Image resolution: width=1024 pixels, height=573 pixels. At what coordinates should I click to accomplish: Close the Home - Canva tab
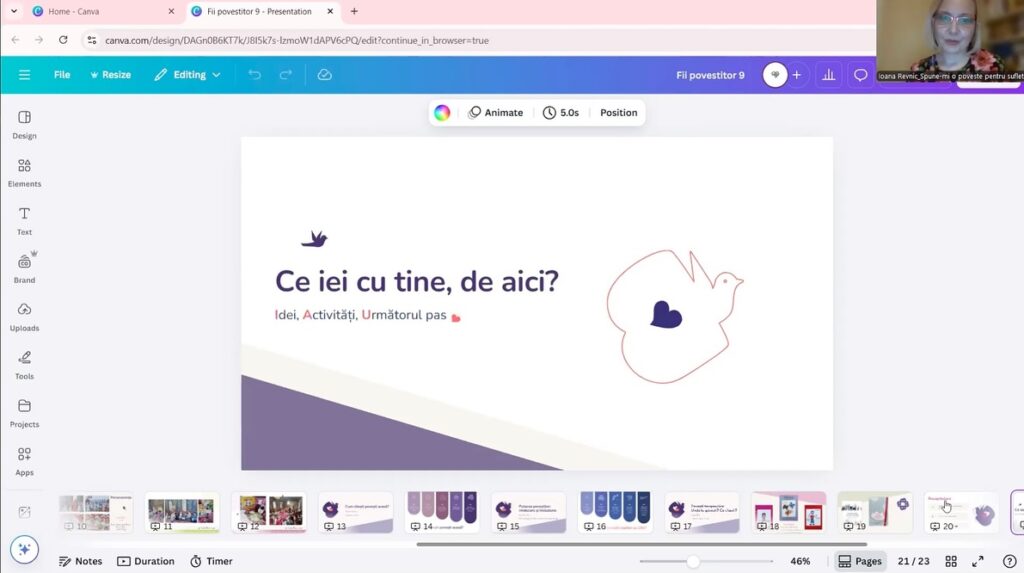coord(171,11)
